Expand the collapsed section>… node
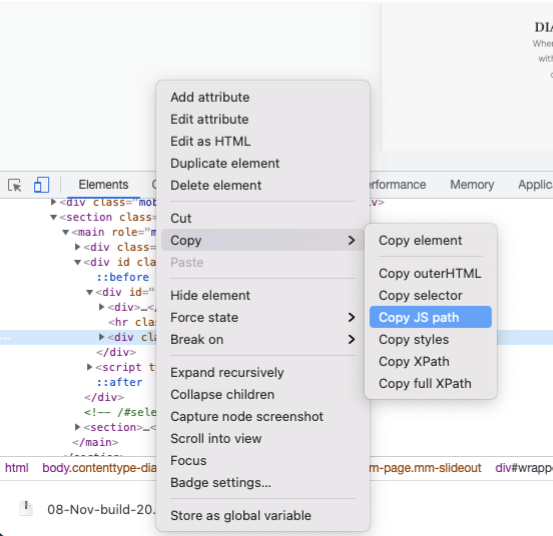The image size is (553, 536). [78, 427]
